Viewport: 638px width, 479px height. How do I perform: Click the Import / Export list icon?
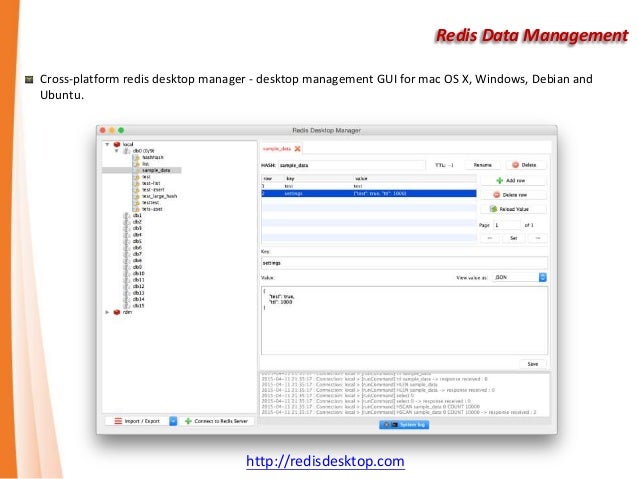pyautogui.click(x=118, y=421)
